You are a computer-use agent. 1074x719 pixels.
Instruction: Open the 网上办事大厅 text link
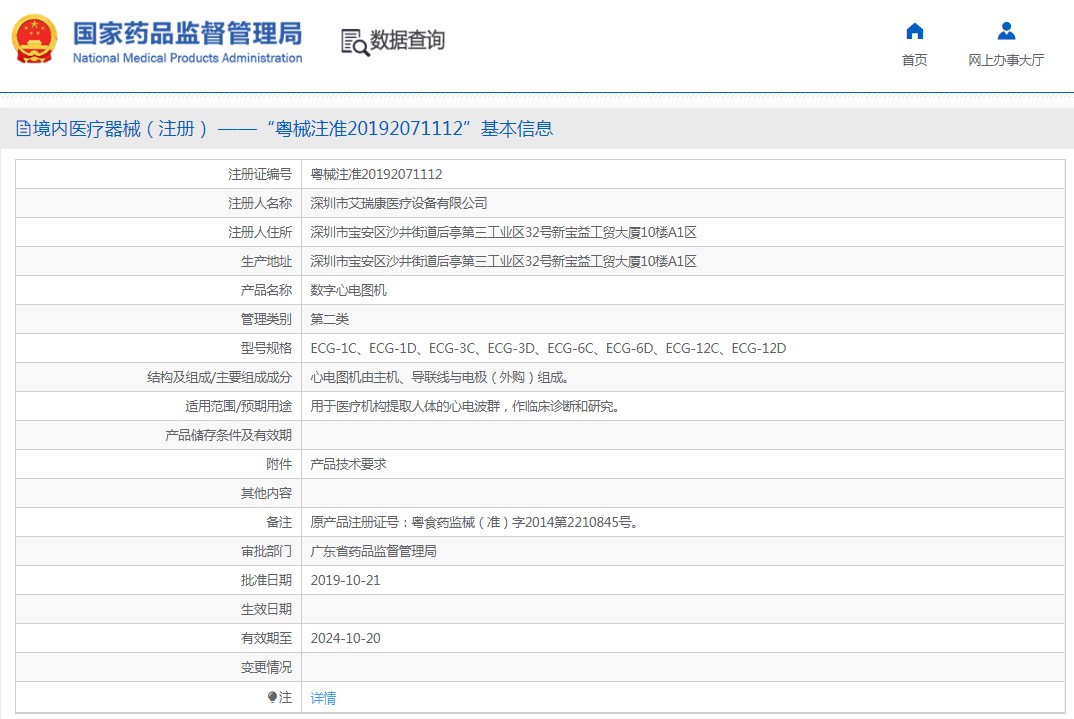coord(1006,60)
